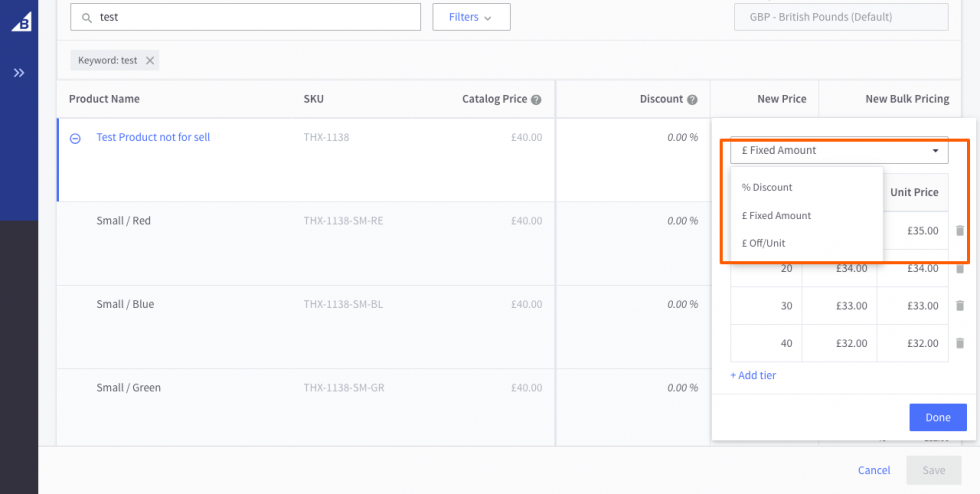The height and width of the screenshot is (494, 980).
Task: Click Catalog Price help icon
Action: (536, 100)
